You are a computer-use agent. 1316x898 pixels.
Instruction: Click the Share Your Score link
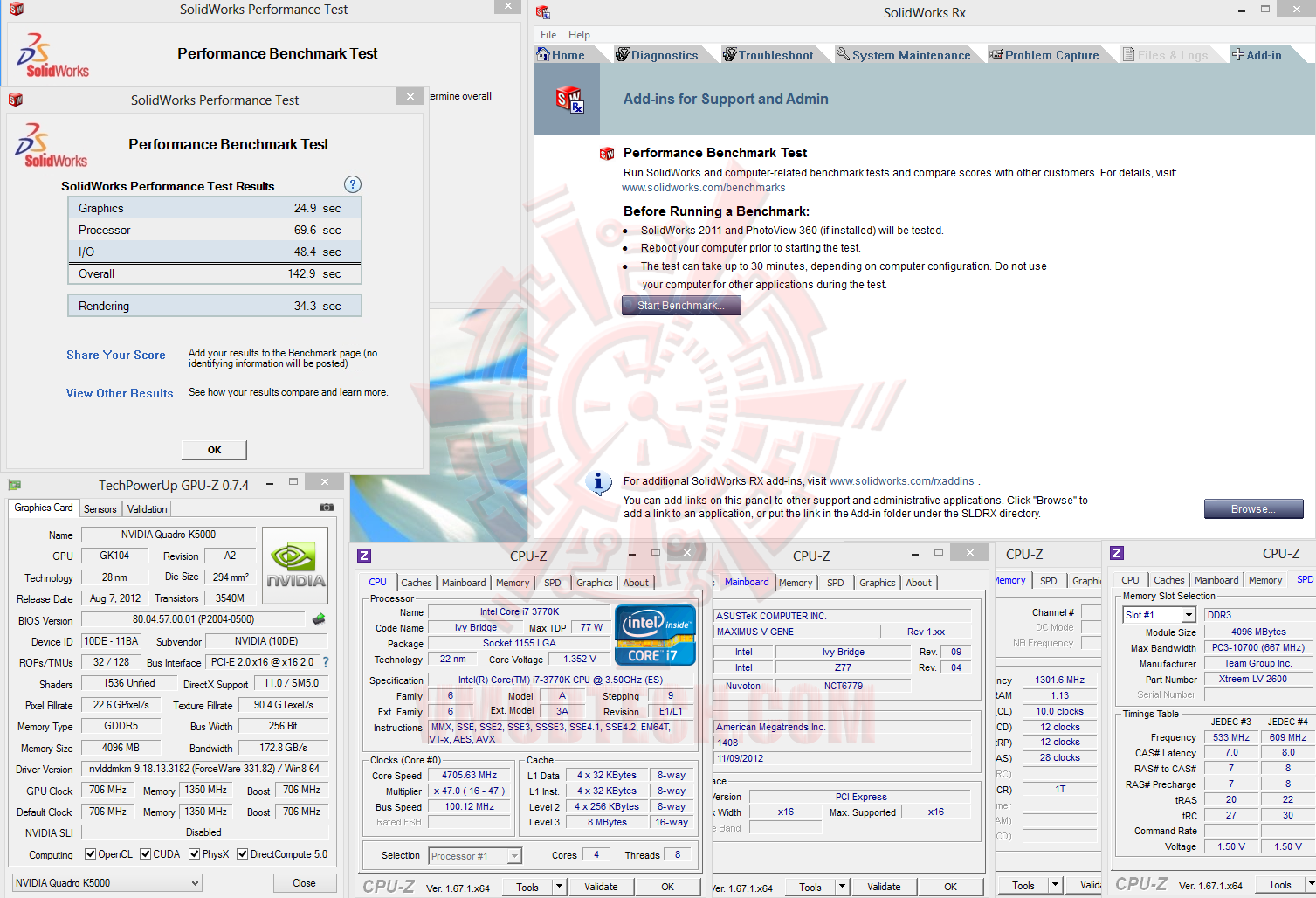tap(116, 355)
